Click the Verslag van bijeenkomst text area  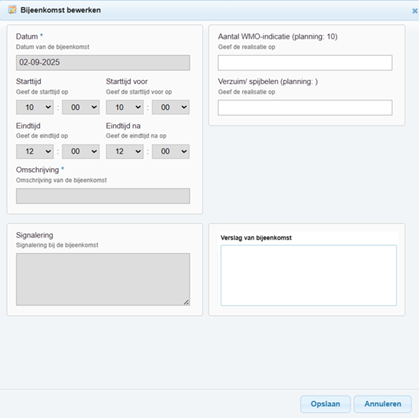click(309, 275)
